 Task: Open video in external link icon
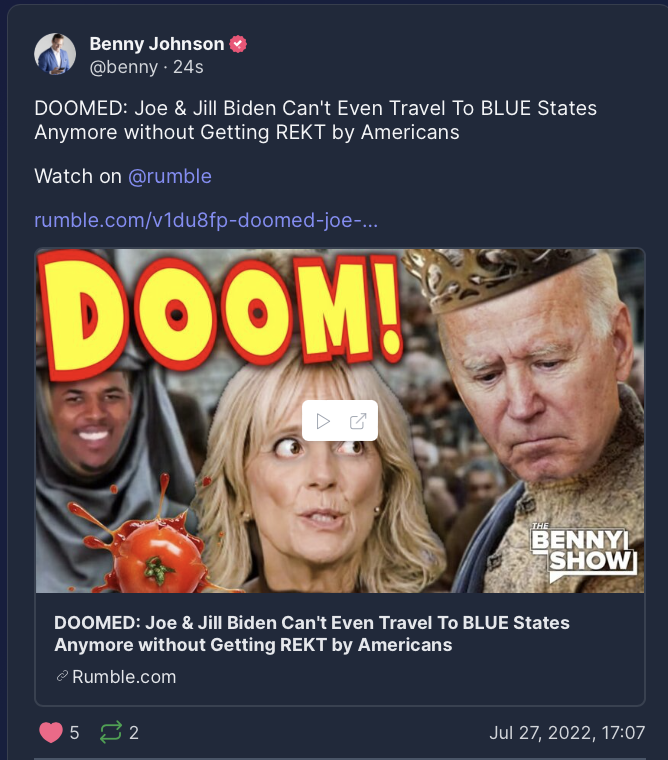click(x=358, y=421)
